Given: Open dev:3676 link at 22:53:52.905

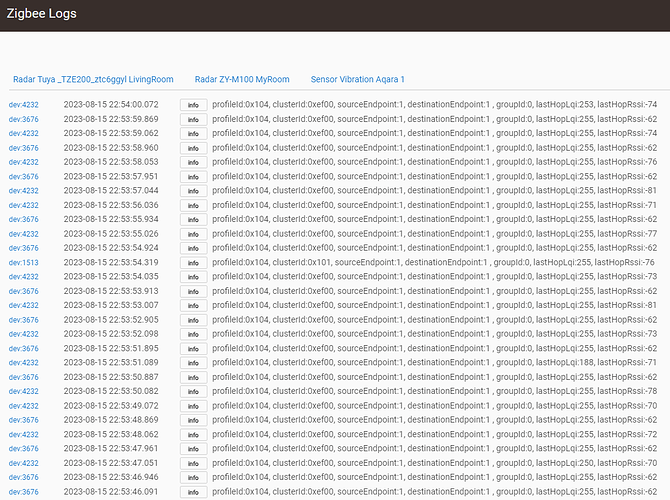Looking at the screenshot, I should (24, 320).
